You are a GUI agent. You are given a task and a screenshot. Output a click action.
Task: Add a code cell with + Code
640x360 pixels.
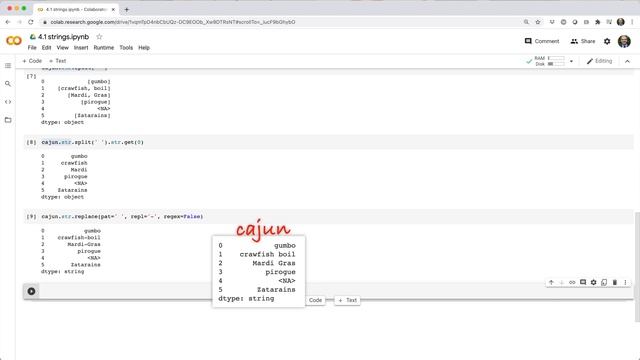coord(32,61)
